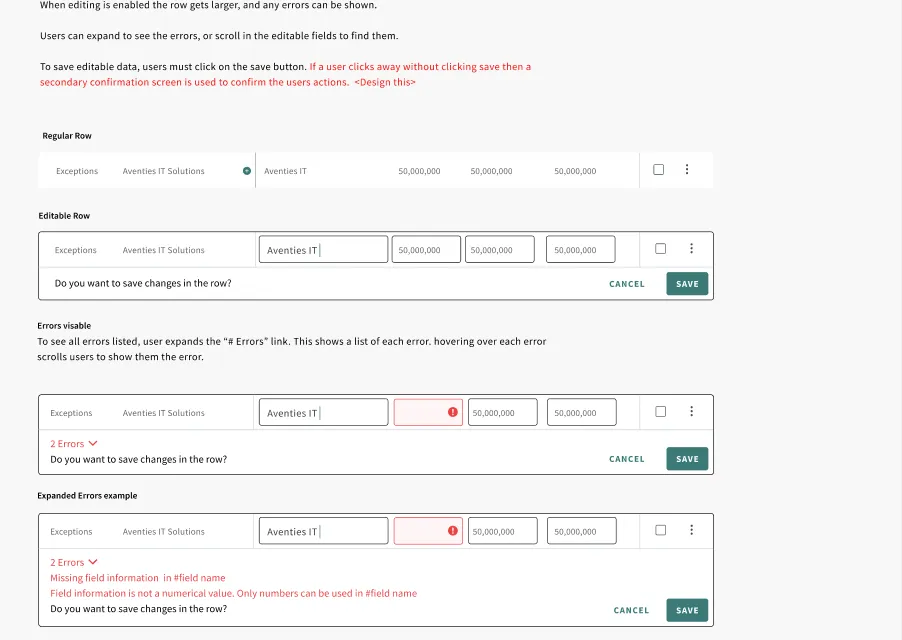This screenshot has height=640, width=902.
Task: Click Cancel in the Editable Row
Action: click(626, 284)
